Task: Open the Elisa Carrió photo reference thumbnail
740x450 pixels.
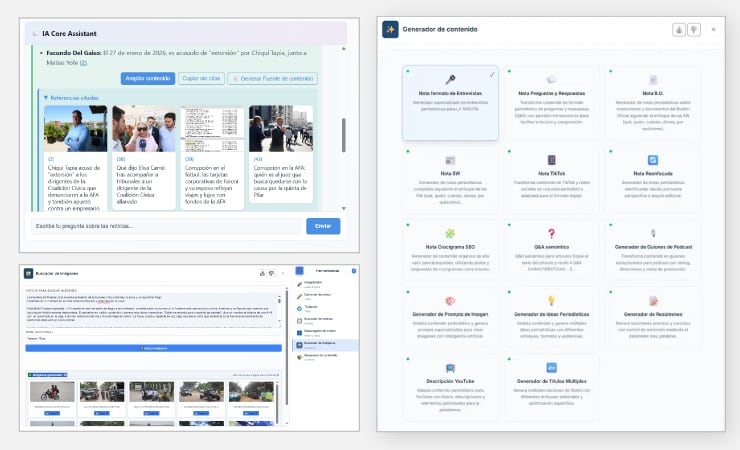Action: coord(144,128)
